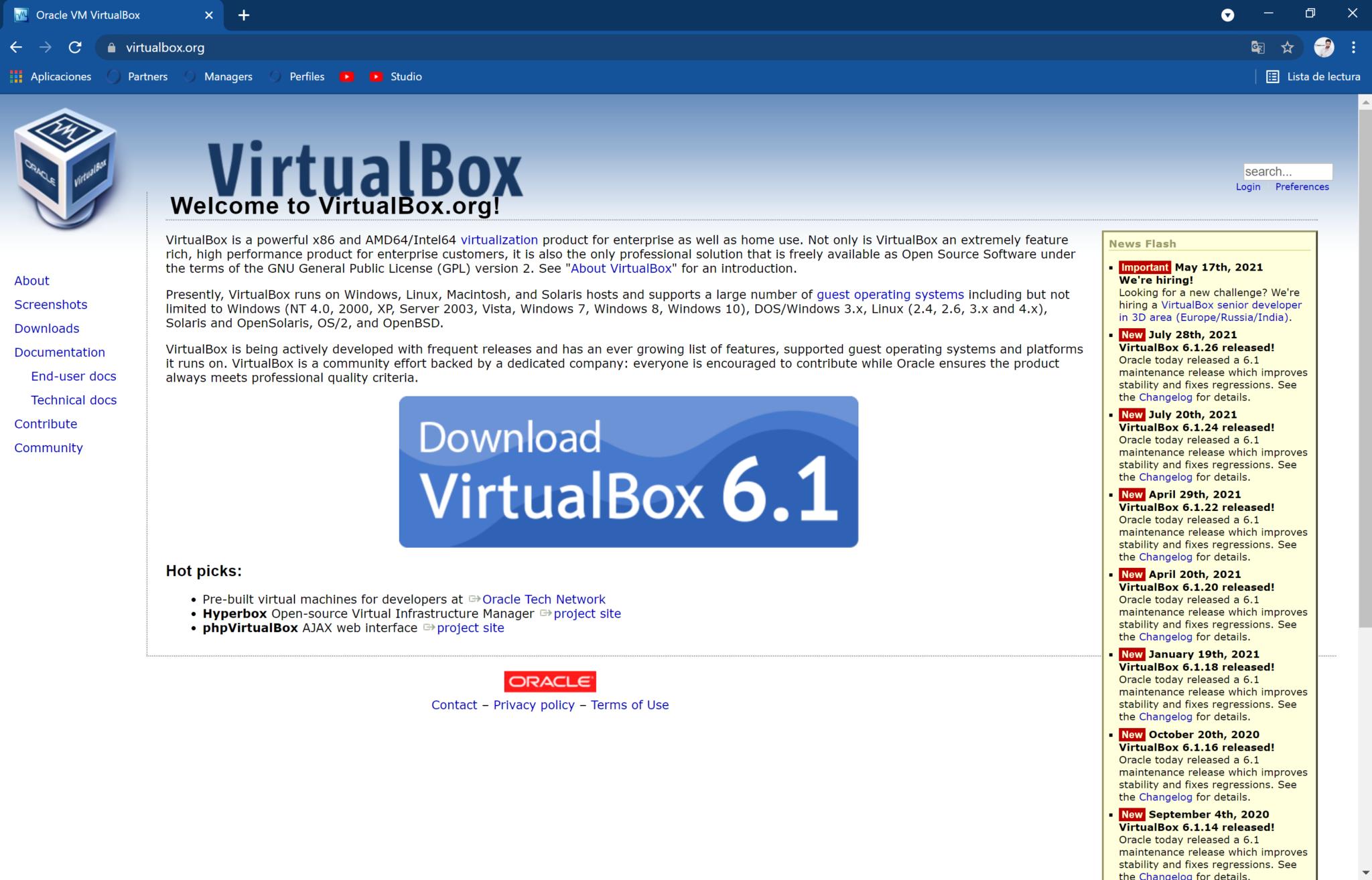This screenshot has height=880, width=1372.
Task: Open the user profile avatar
Action: [1324, 47]
